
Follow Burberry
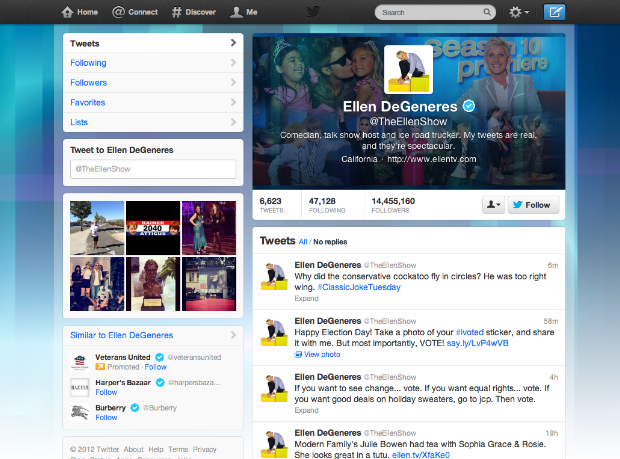point(106,417)
